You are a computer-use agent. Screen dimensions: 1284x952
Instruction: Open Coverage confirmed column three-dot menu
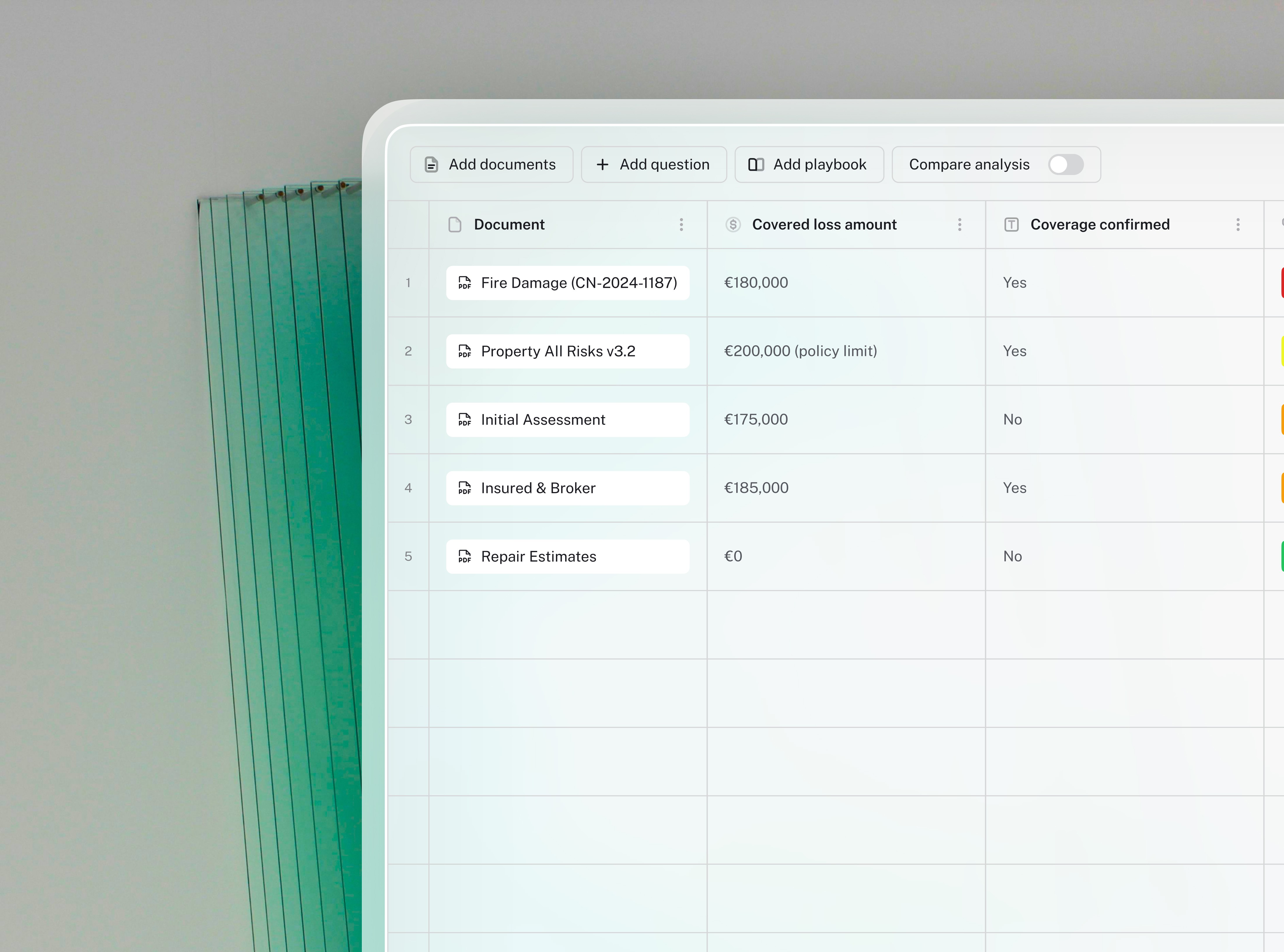tap(1238, 225)
